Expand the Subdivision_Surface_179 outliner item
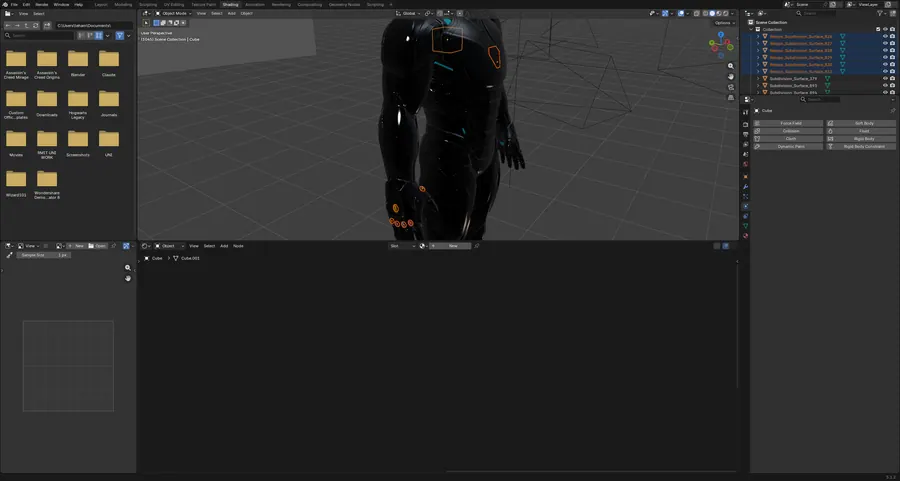This screenshot has width=900, height=481. click(x=758, y=78)
